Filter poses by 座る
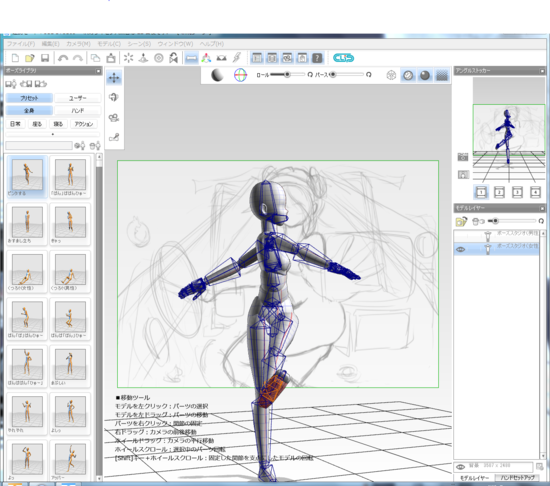Viewport: 550px width, 486px height. (37, 124)
